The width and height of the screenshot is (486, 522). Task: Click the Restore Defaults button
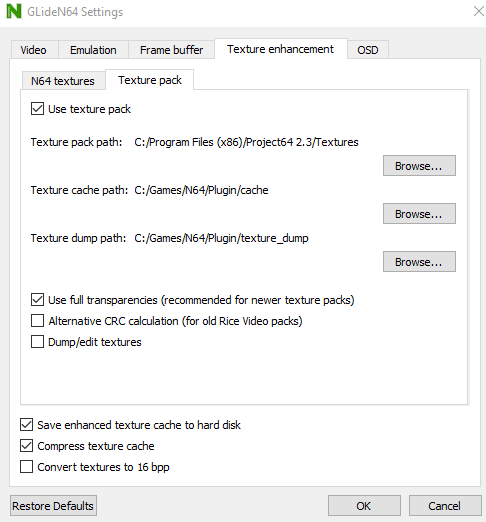[53, 506]
